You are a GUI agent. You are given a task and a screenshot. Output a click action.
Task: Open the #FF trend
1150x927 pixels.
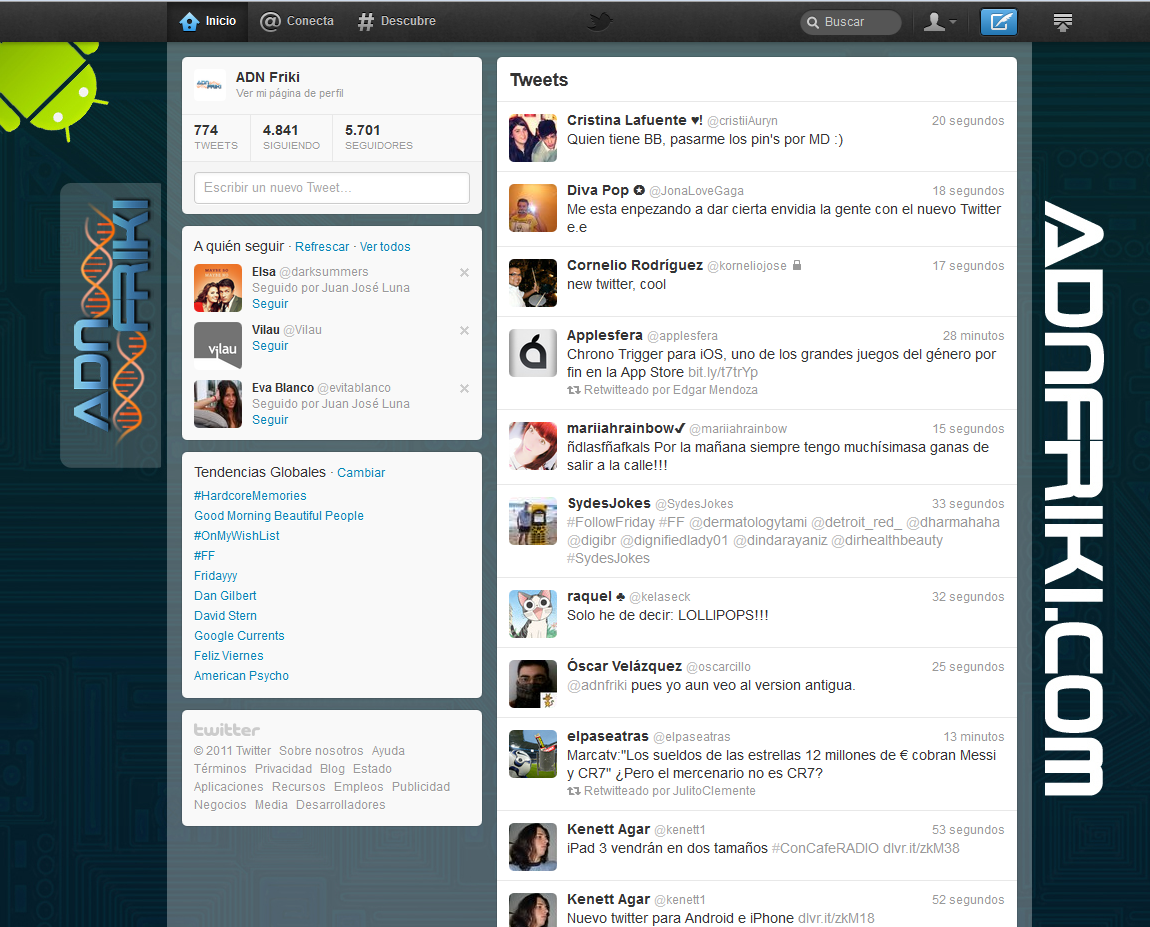(x=205, y=556)
